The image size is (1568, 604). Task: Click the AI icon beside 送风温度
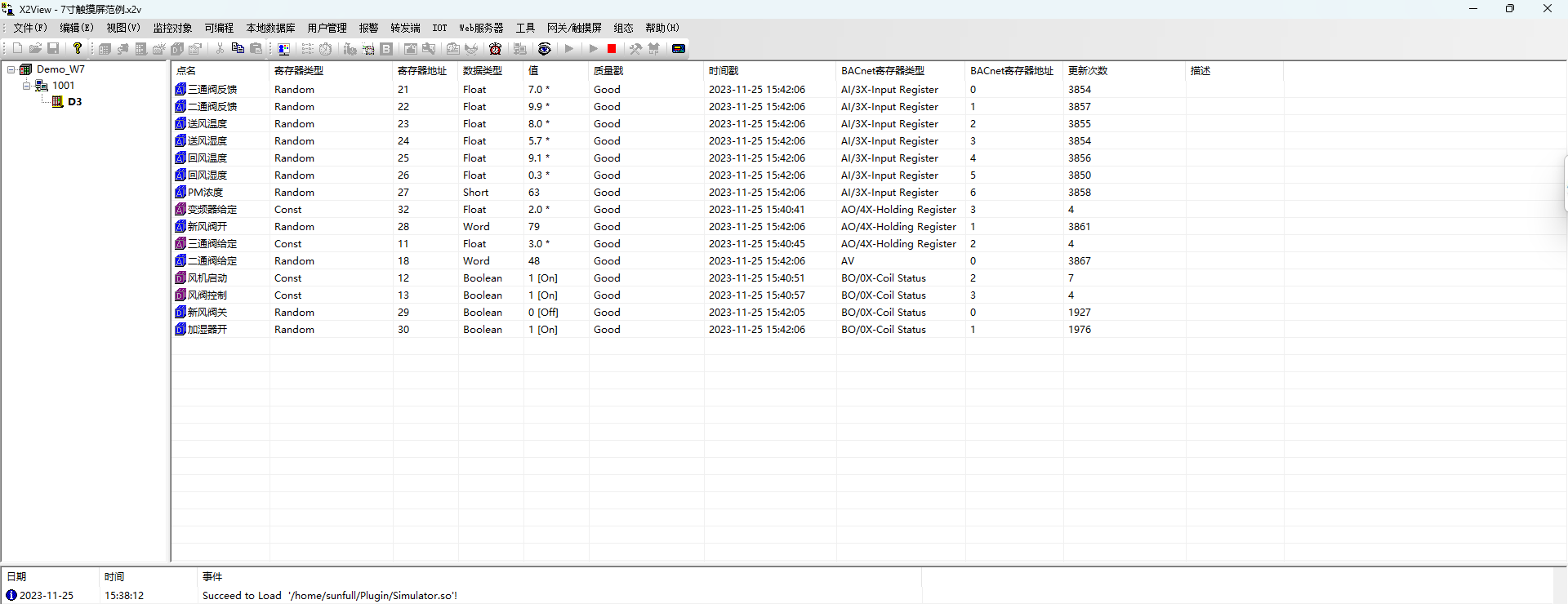tap(180, 124)
